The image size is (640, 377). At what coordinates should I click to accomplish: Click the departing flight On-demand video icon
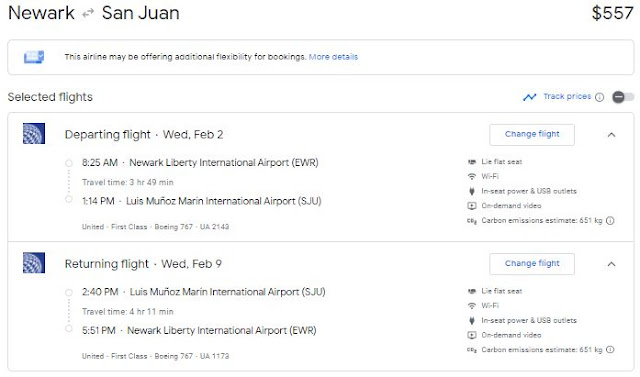click(x=472, y=206)
